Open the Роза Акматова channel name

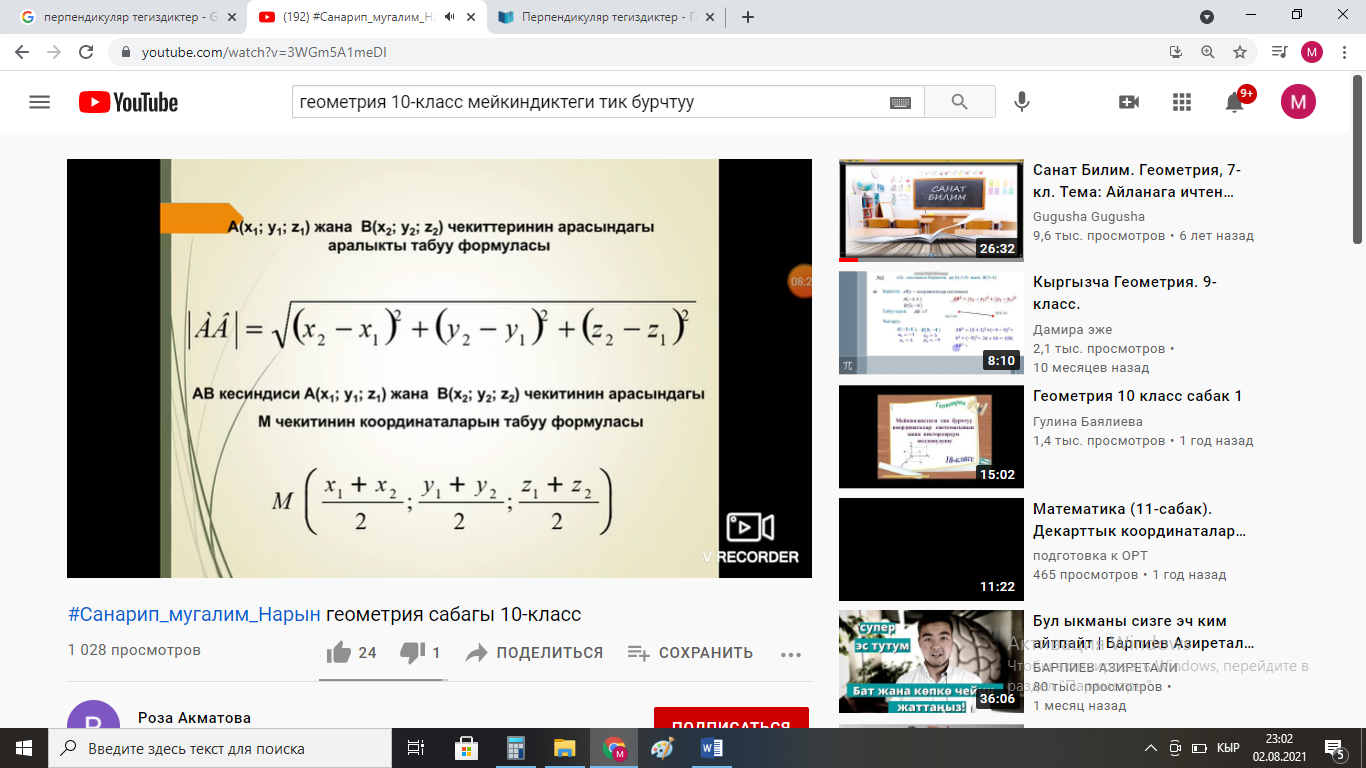(x=194, y=718)
